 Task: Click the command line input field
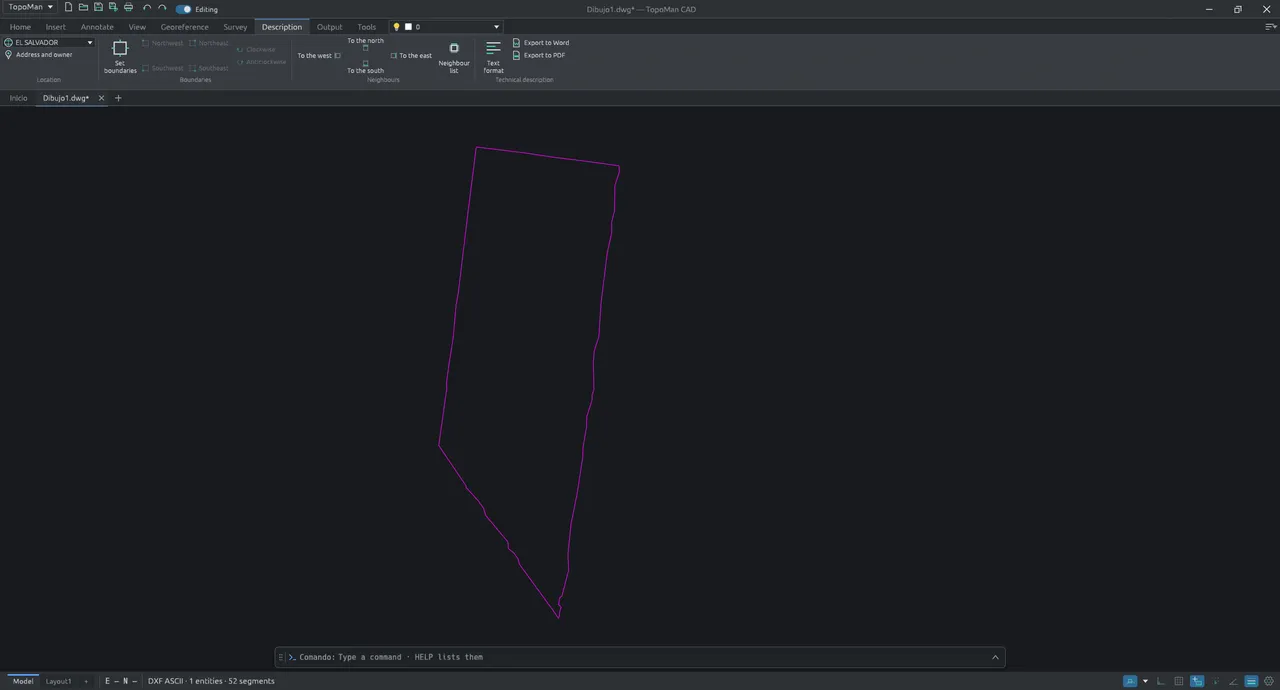coord(640,657)
